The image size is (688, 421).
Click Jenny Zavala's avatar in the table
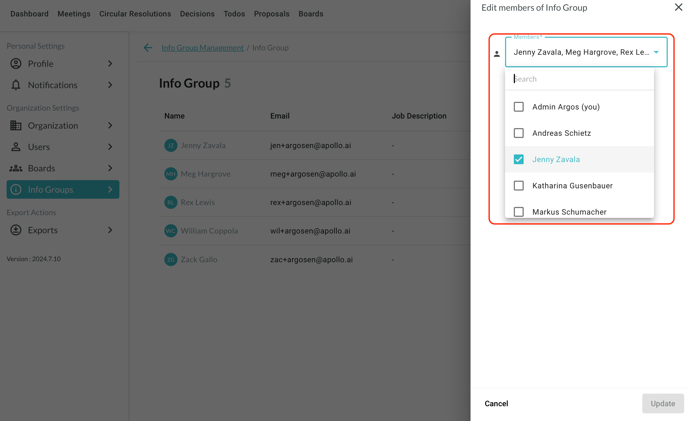171,146
